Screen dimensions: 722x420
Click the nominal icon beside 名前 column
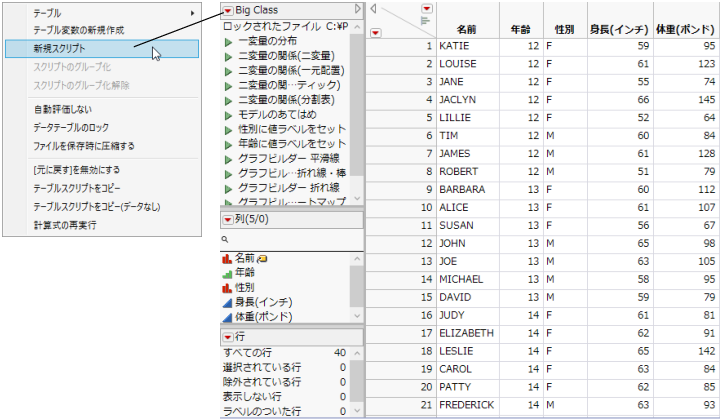tap(227, 259)
